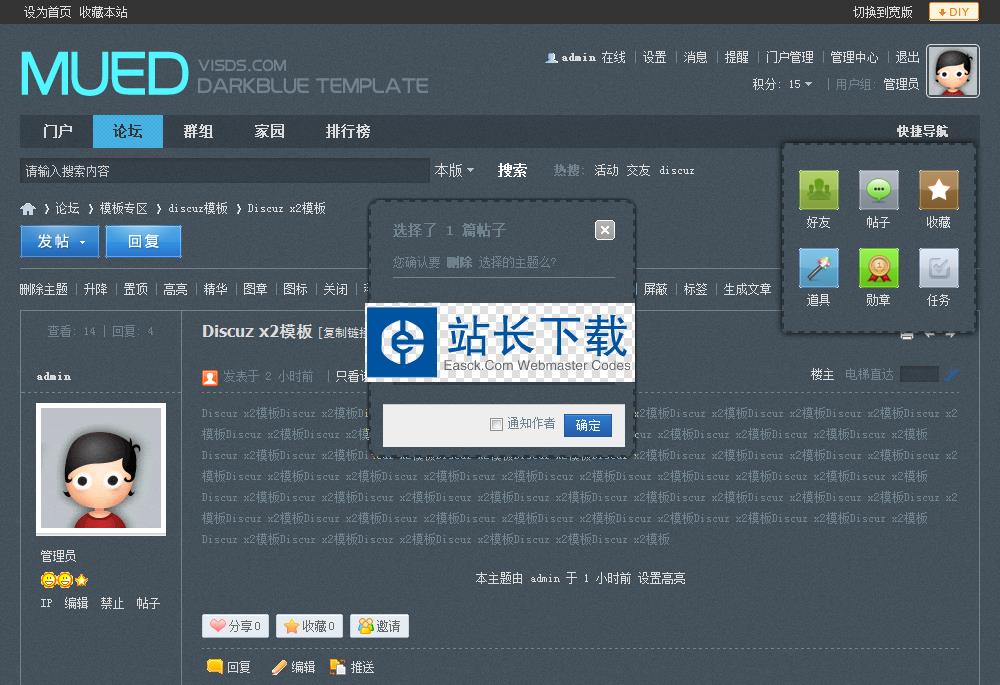Open the 勋章 (Medals) icon

click(878, 268)
